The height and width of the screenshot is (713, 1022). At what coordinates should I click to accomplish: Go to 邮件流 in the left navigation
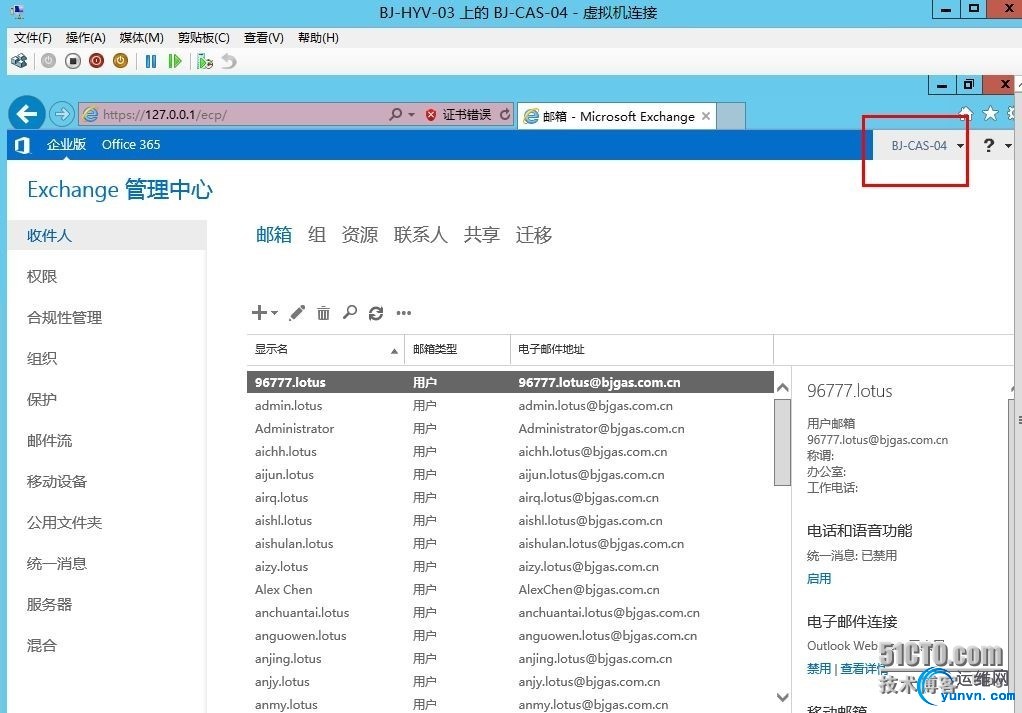pyautogui.click(x=50, y=441)
